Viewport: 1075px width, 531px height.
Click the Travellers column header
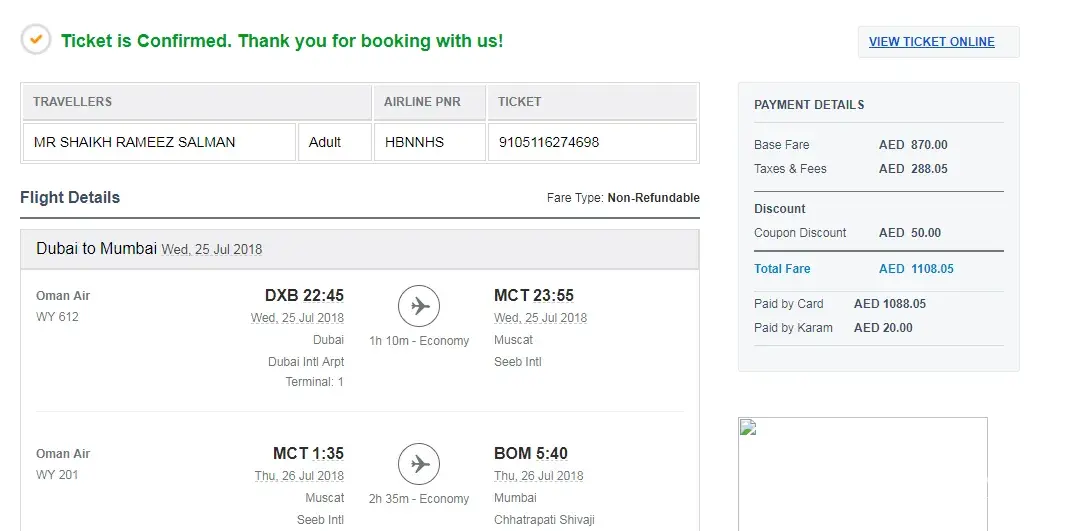[x=72, y=102]
